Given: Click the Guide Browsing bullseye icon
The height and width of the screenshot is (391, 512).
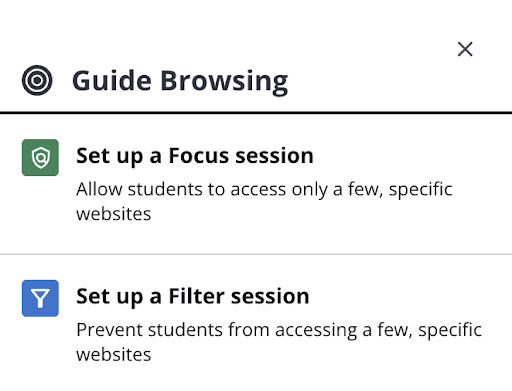Looking at the screenshot, I should (x=37, y=80).
